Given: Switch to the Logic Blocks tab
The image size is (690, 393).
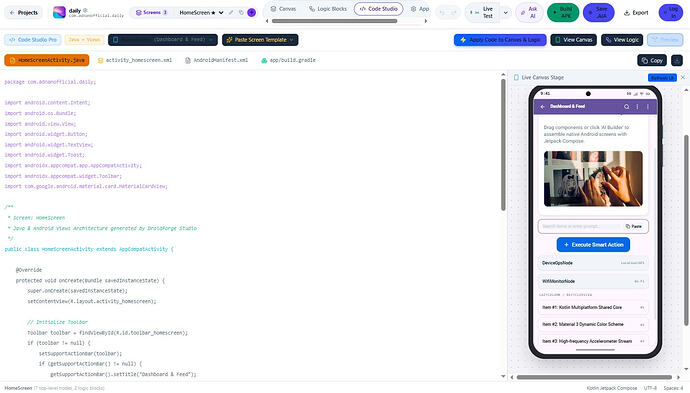Looking at the screenshot, I should pos(328,9).
